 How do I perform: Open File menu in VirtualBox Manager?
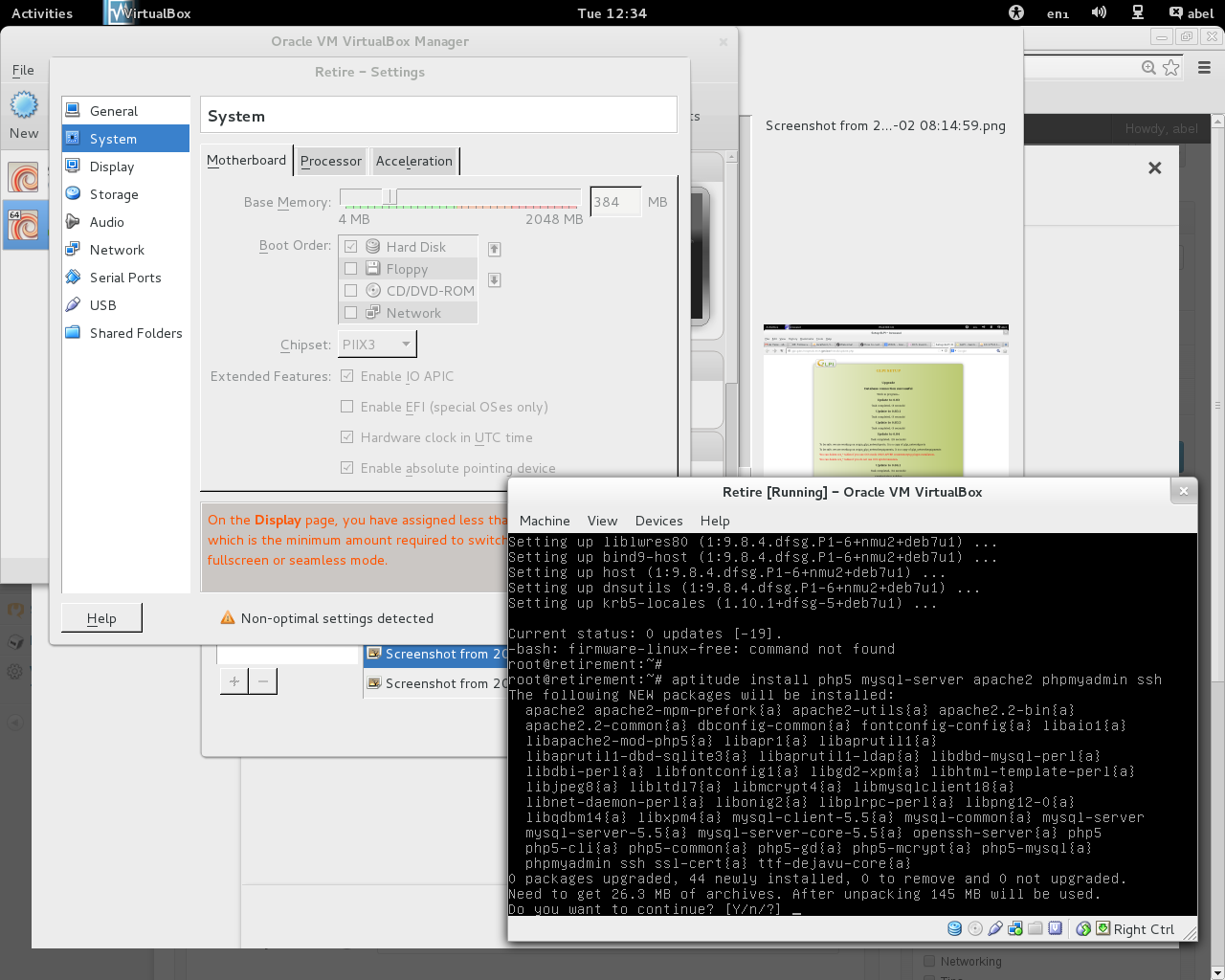click(23, 70)
